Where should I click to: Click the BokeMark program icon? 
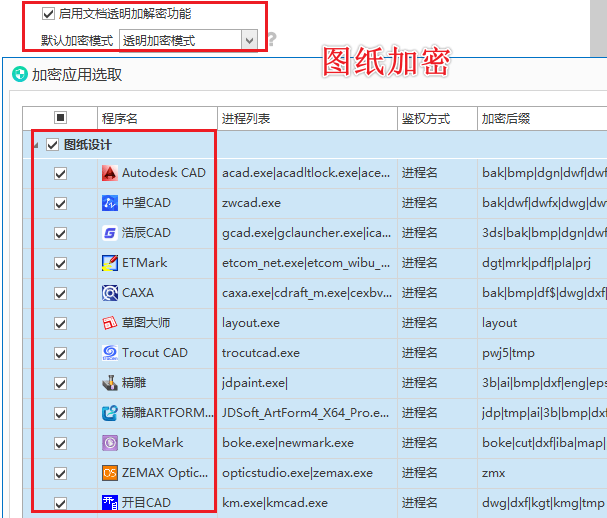tap(110, 443)
